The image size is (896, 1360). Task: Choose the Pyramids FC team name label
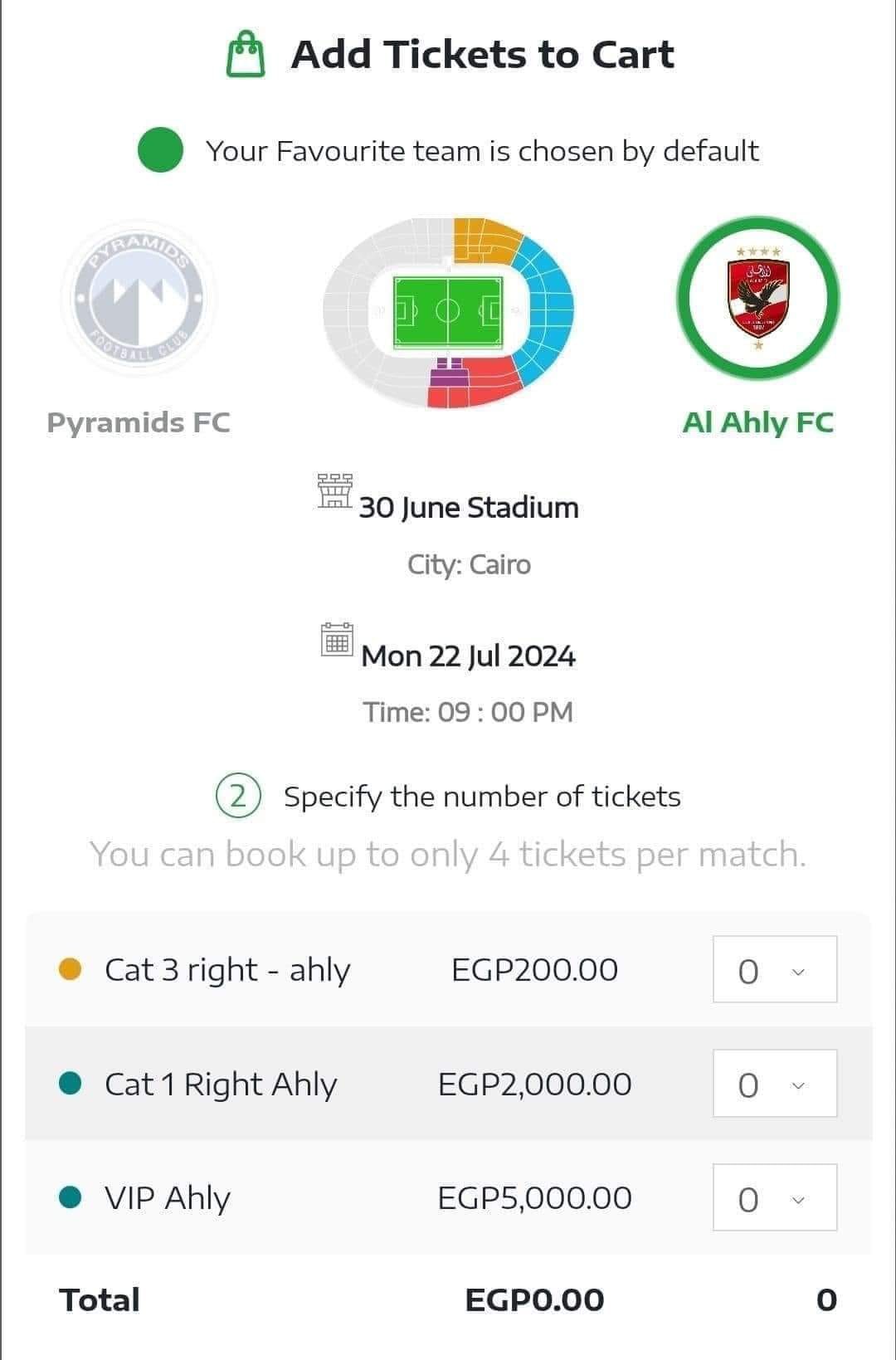[139, 422]
